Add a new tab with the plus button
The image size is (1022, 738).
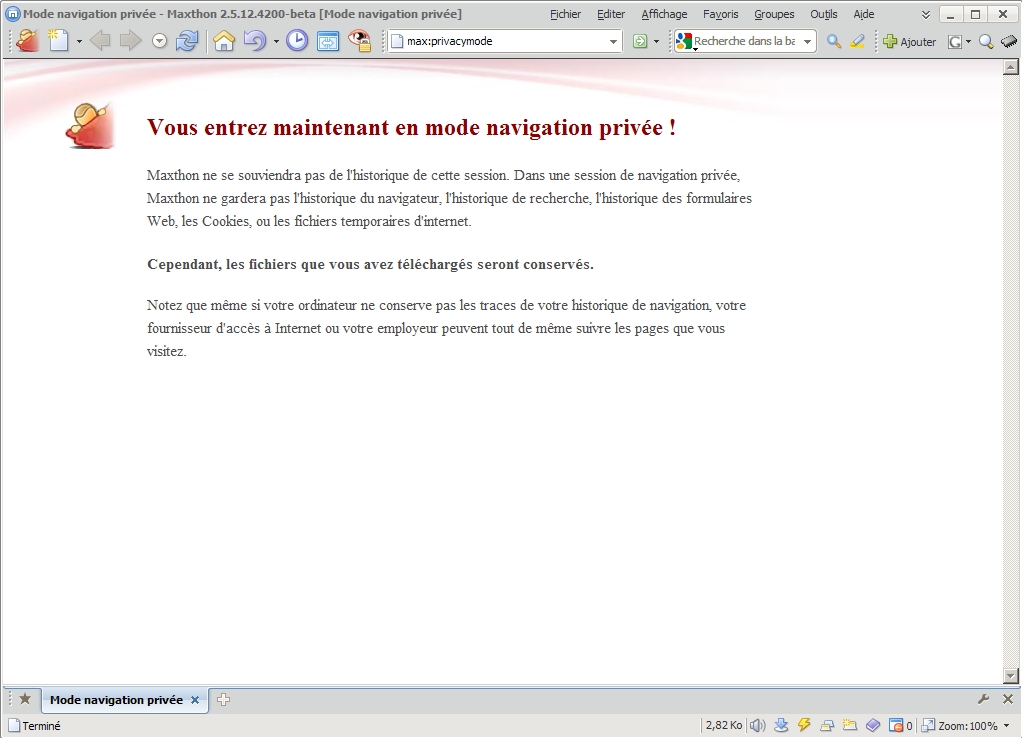tap(224, 700)
